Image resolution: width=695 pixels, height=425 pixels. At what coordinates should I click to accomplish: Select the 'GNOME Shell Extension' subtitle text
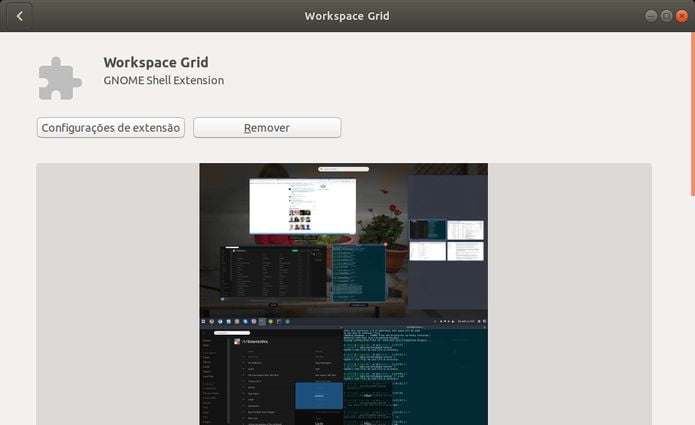point(164,80)
